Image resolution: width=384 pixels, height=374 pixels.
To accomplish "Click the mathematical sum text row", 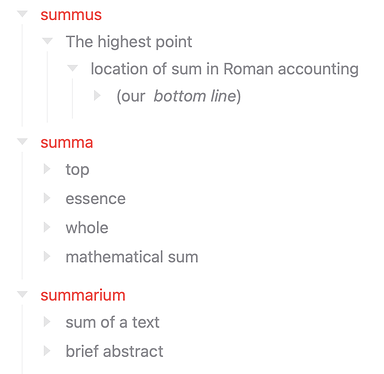I will pyautogui.click(x=132, y=257).
